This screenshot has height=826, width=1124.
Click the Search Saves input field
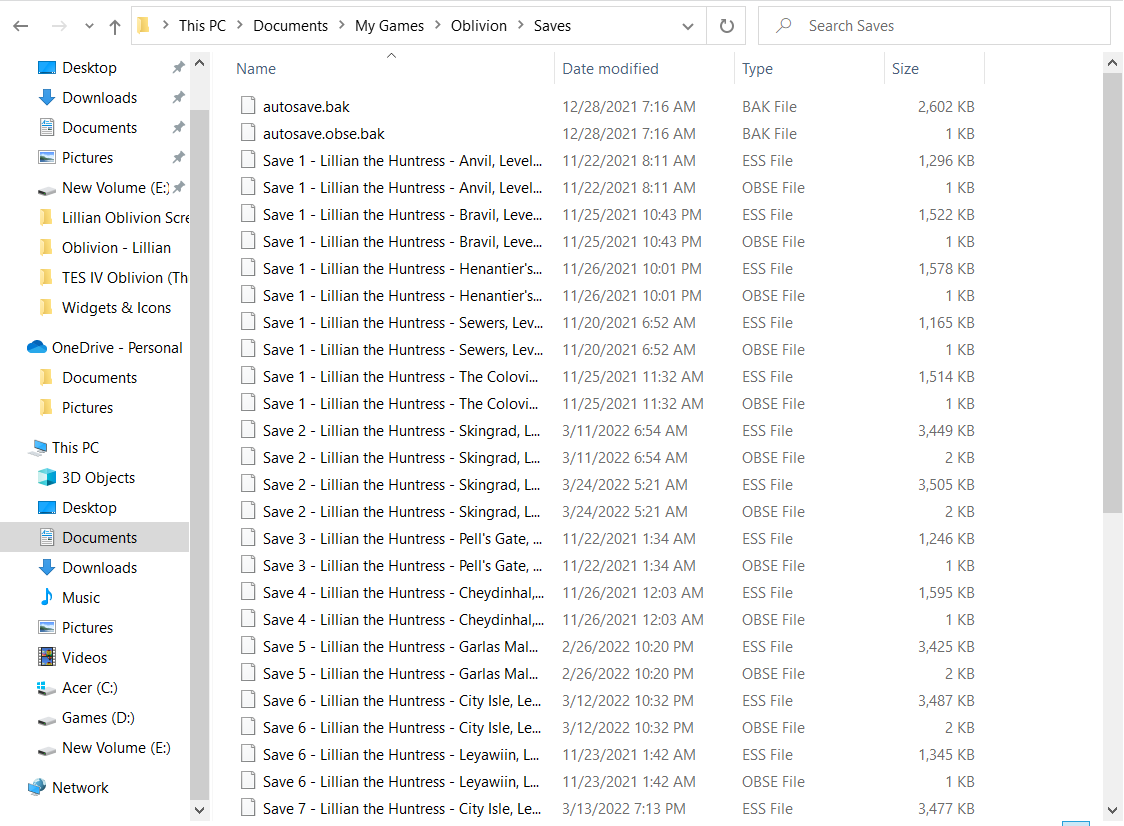pos(933,26)
